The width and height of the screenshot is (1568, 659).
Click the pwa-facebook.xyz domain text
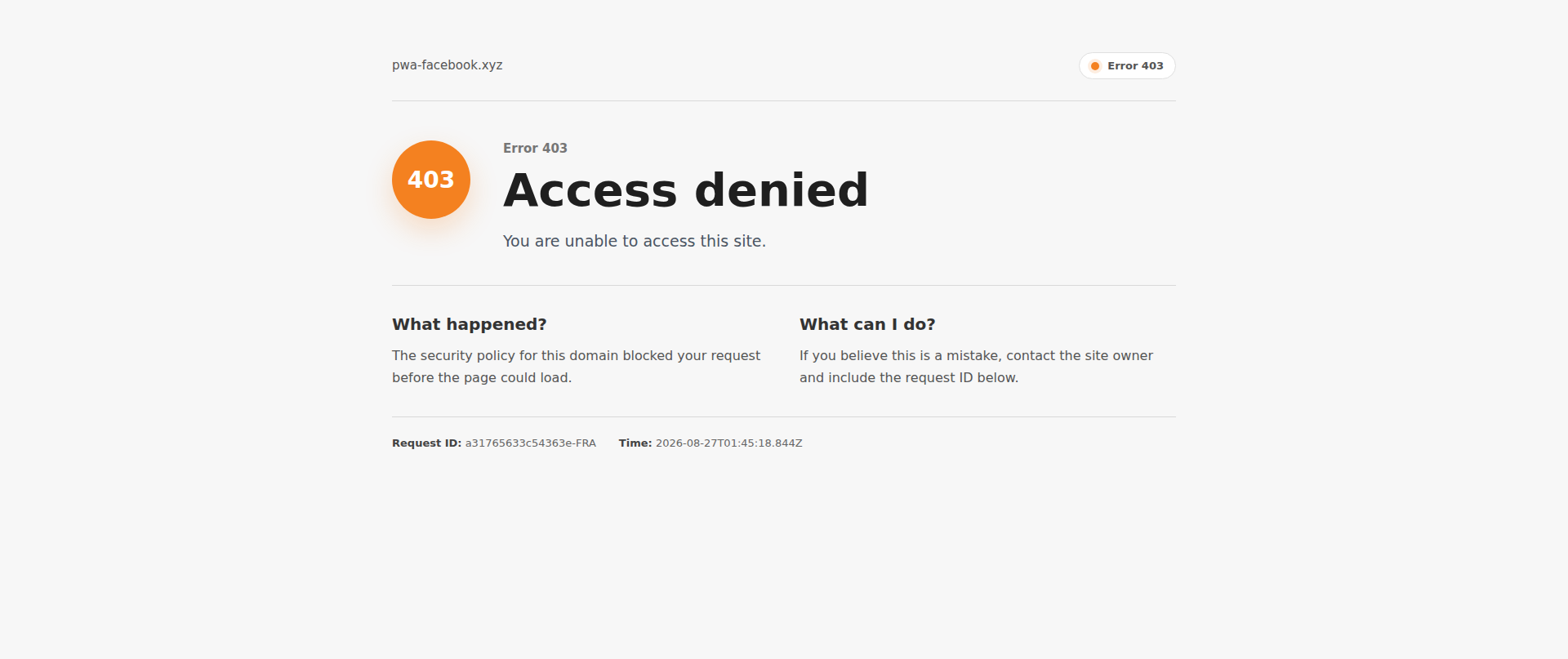(448, 65)
